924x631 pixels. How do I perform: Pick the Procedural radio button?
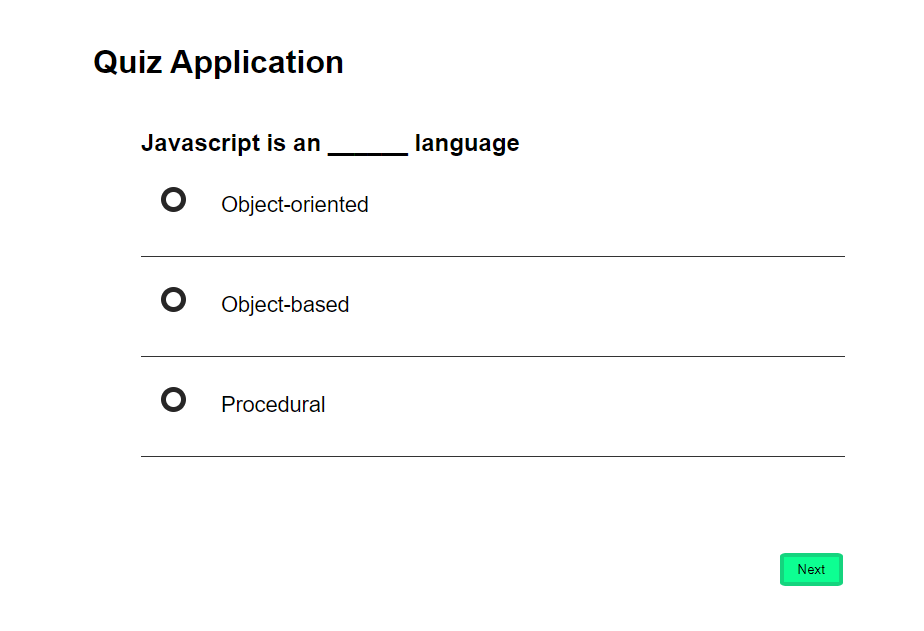click(x=173, y=400)
